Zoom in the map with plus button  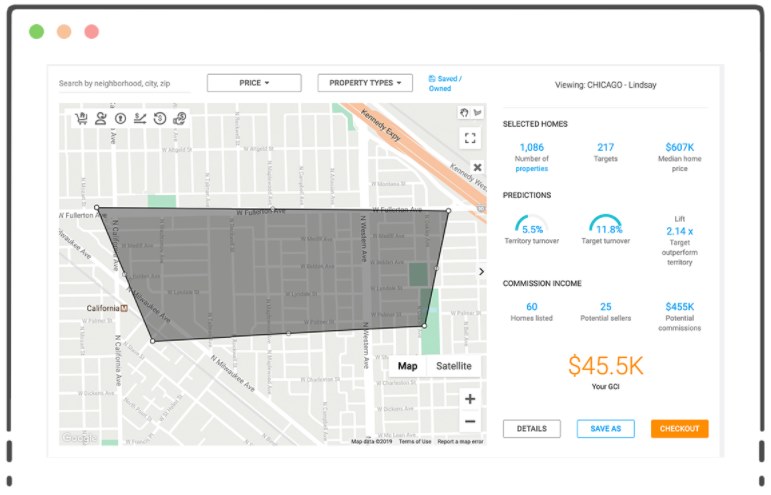[470, 399]
